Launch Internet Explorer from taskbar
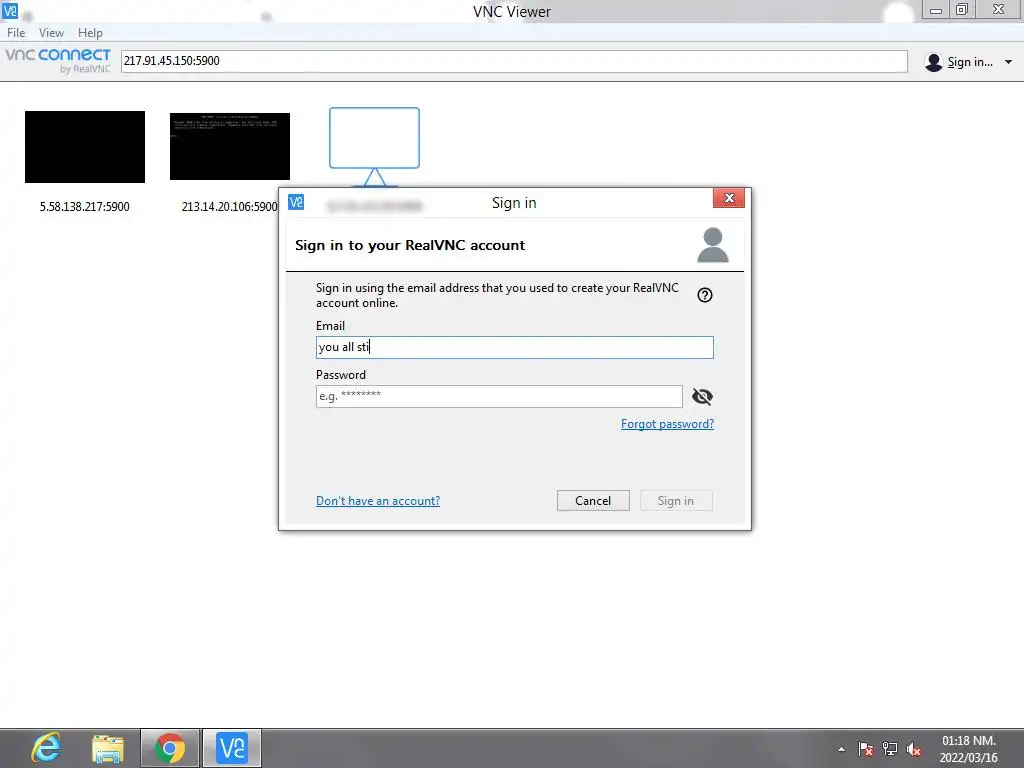 (x=46, y=748)
